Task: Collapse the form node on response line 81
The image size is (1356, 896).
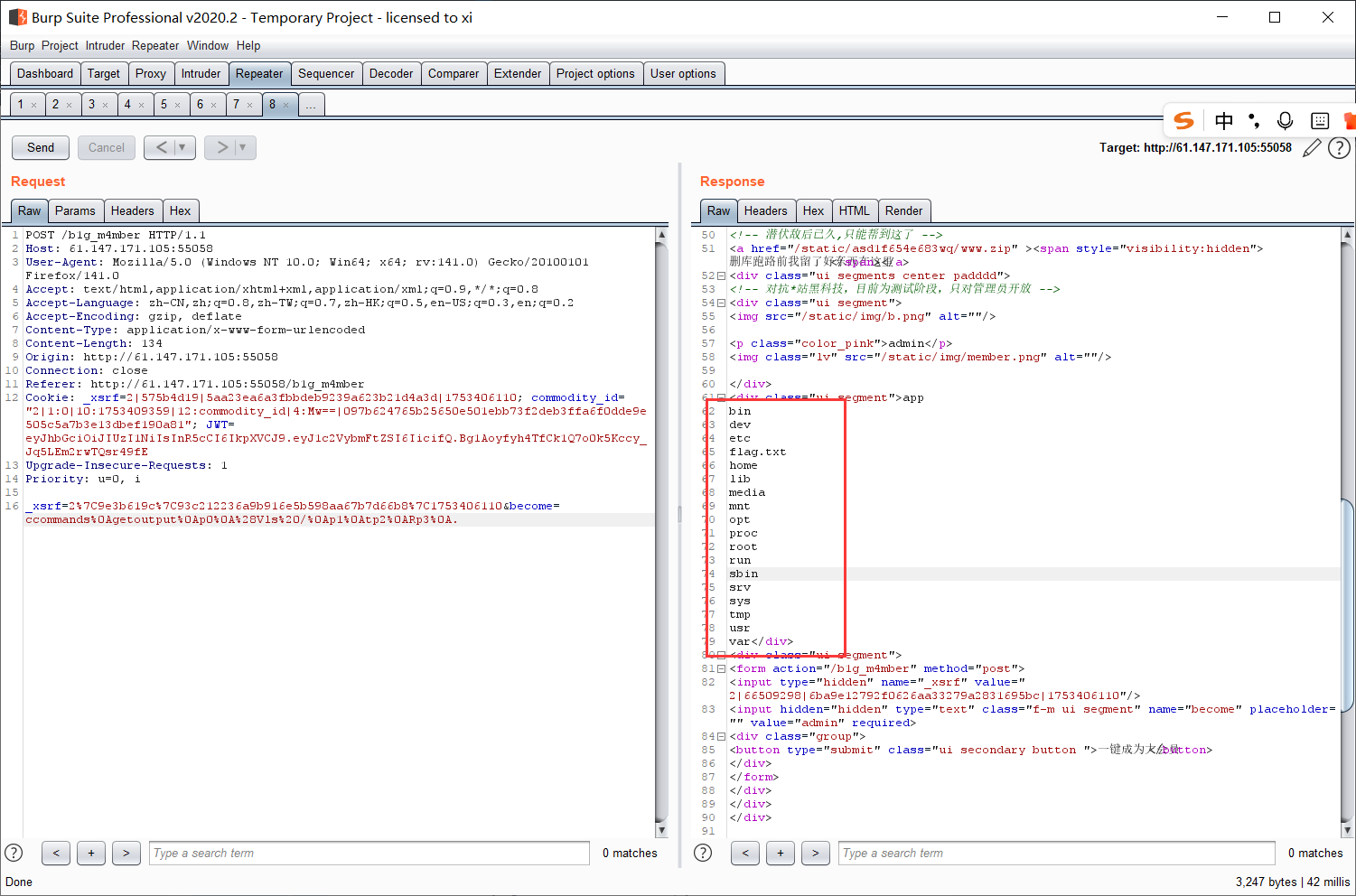Action: tap(721, 668)
